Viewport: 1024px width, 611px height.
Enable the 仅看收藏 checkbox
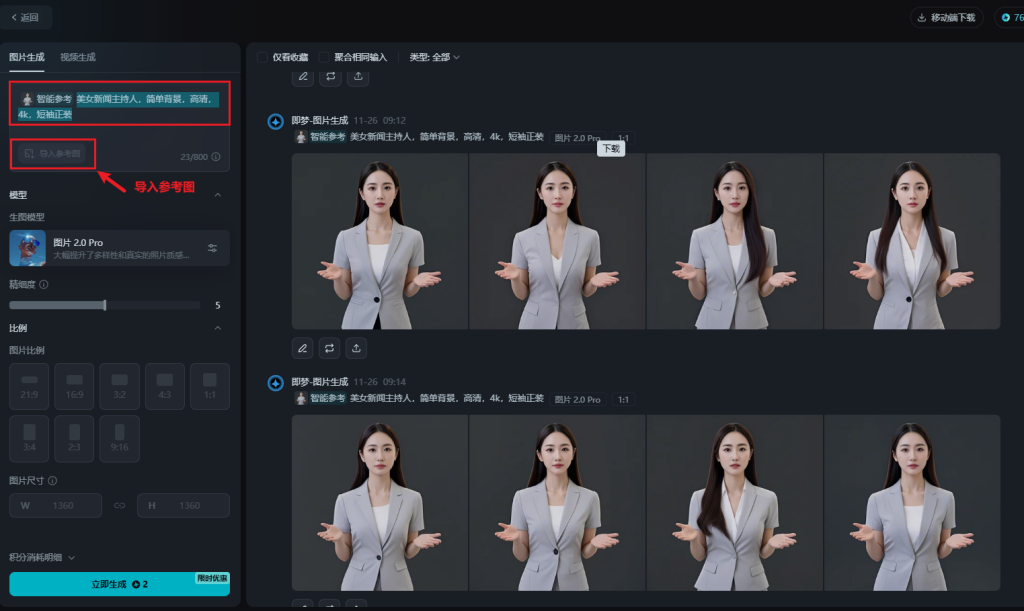tap(262, 57)
